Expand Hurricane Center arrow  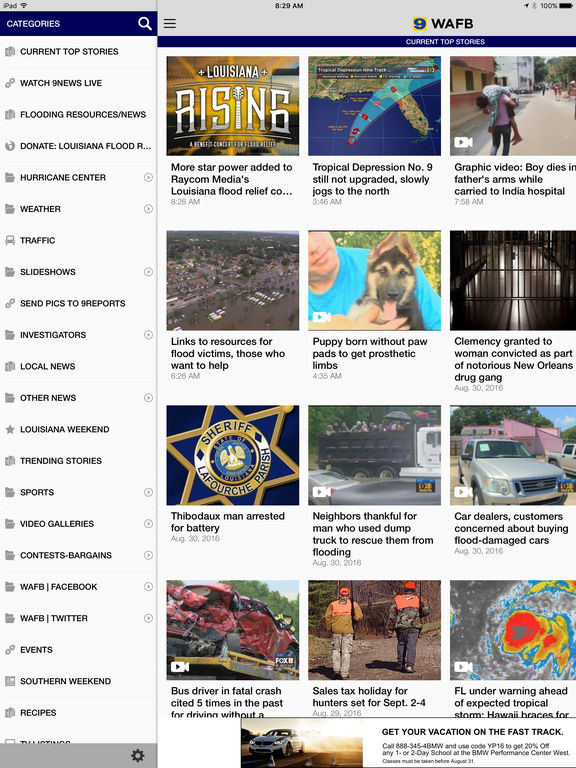click(148, 177)
